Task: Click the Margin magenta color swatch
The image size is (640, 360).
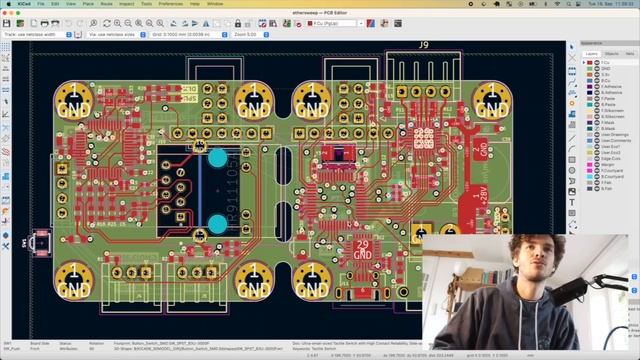Action: 589,164
